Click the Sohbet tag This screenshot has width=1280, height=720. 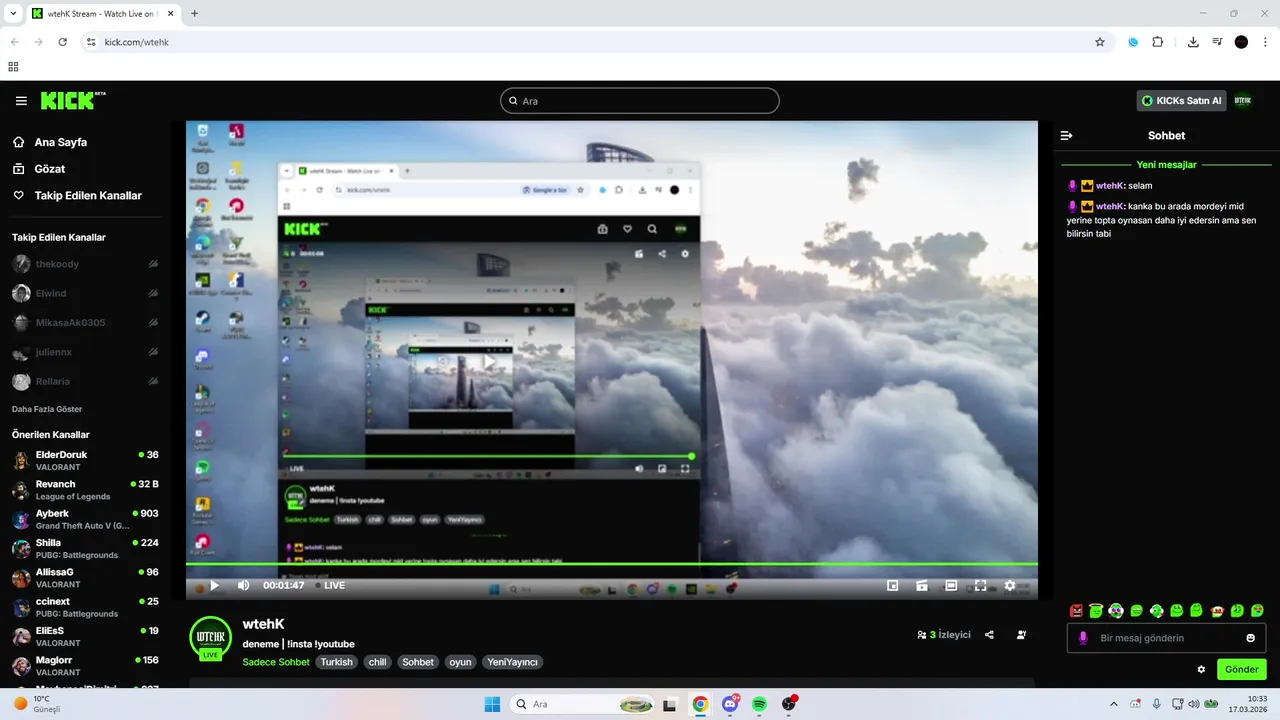click(x=418, y=662)
